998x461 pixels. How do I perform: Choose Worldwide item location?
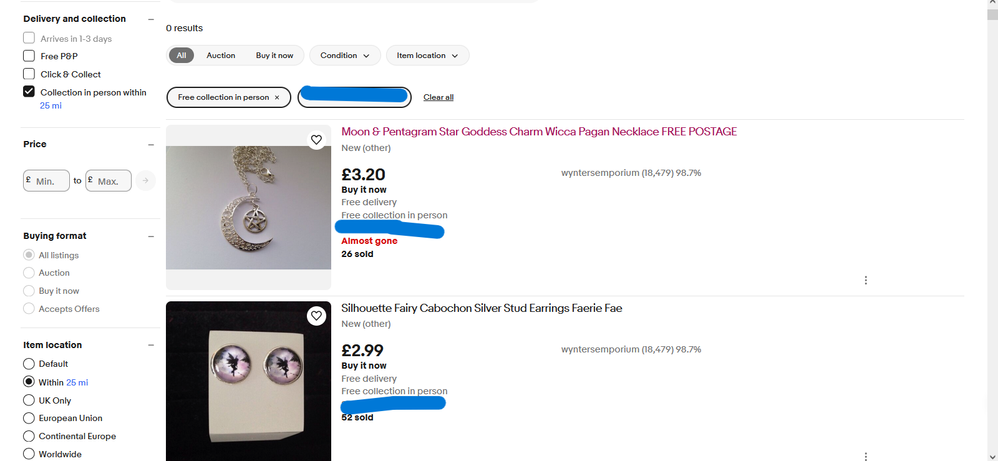(29, 454)
